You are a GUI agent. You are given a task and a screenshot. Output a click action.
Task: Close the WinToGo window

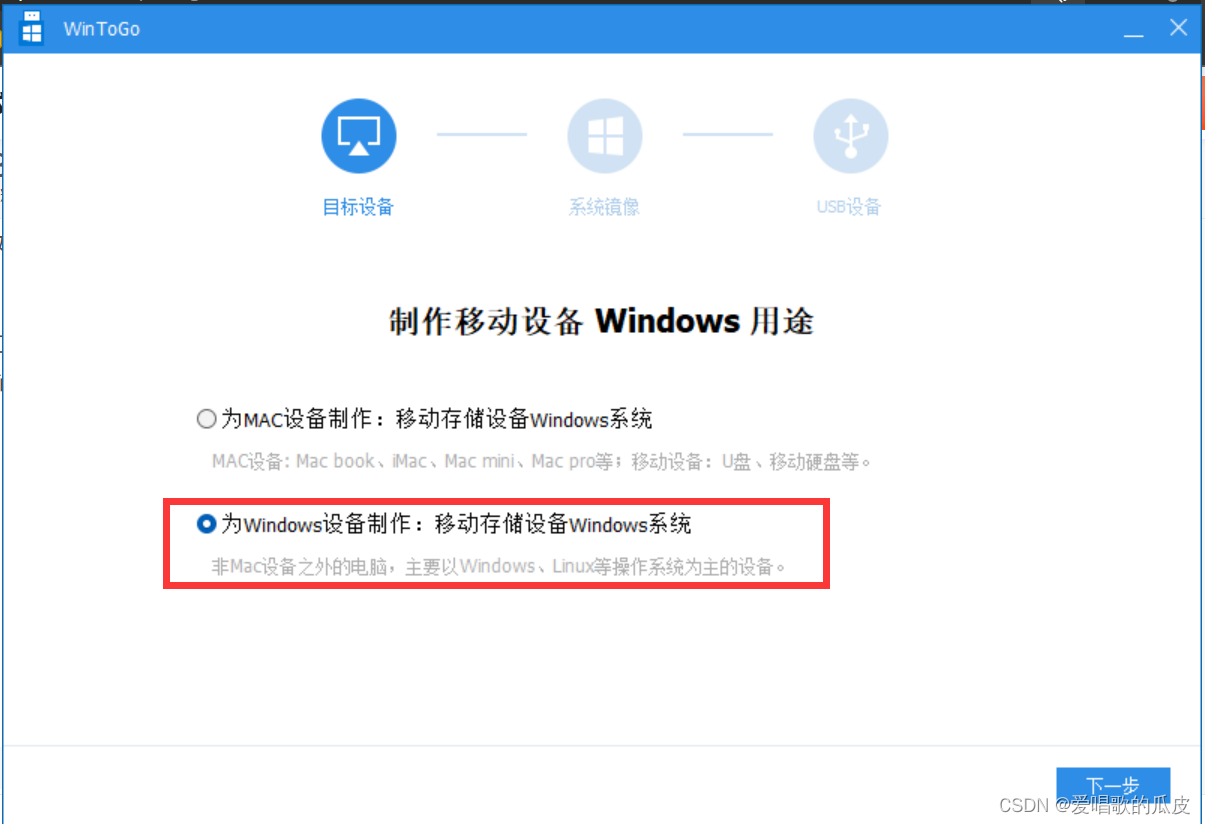point(1179,28)
